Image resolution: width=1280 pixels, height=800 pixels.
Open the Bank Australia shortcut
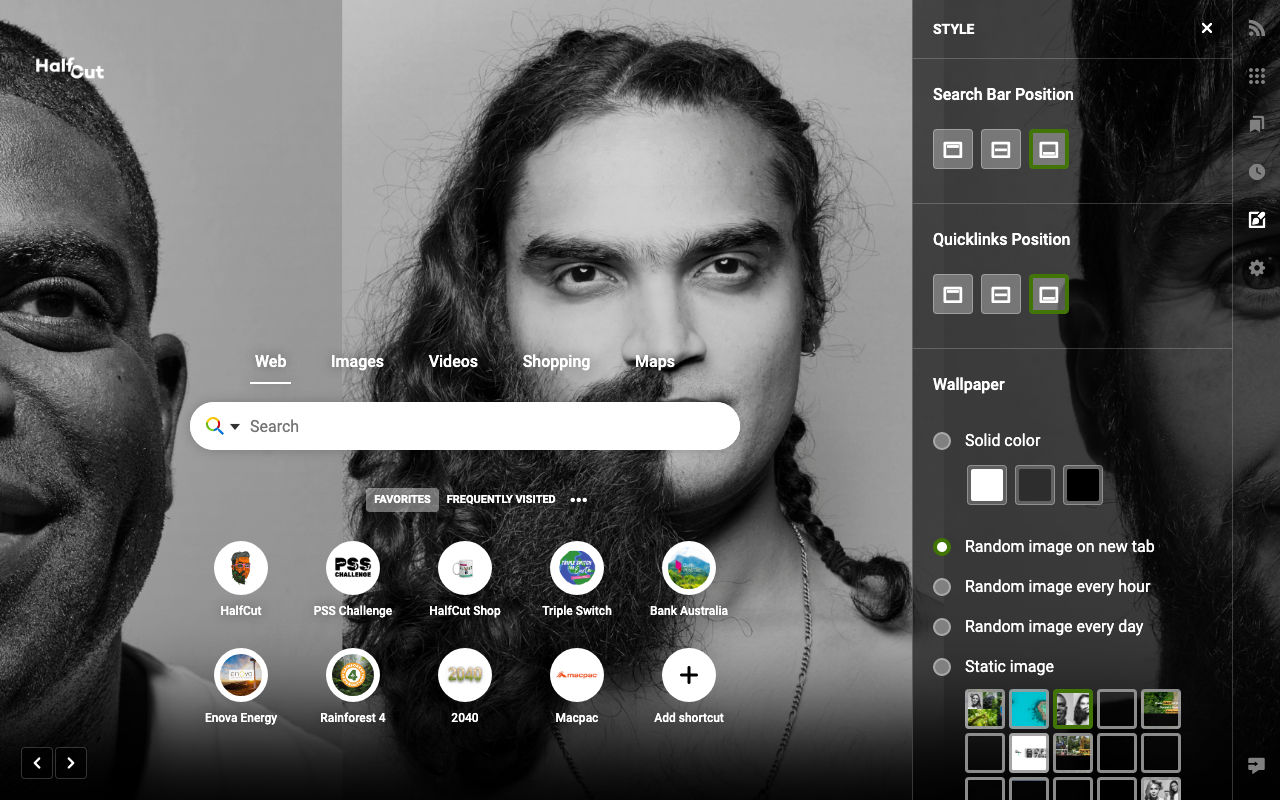689,568
